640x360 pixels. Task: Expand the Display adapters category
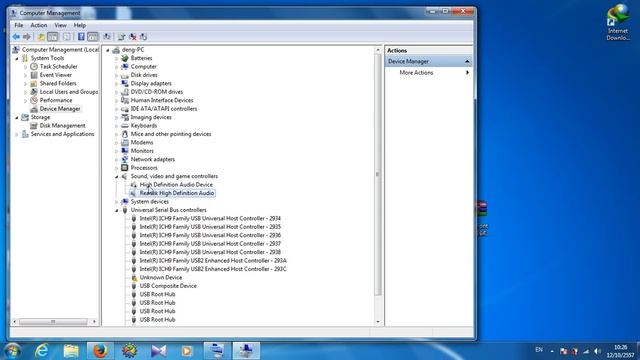point(116,84)
